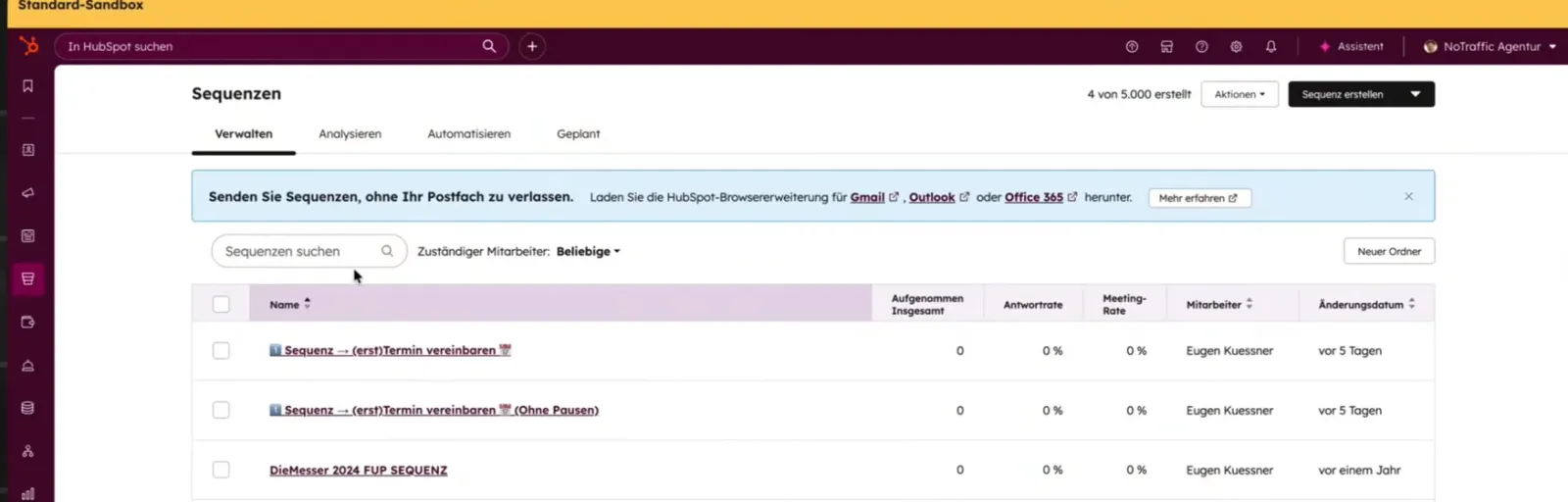
Task: Click the vor einem Jahr date cell
Action: click(1359, 470)
